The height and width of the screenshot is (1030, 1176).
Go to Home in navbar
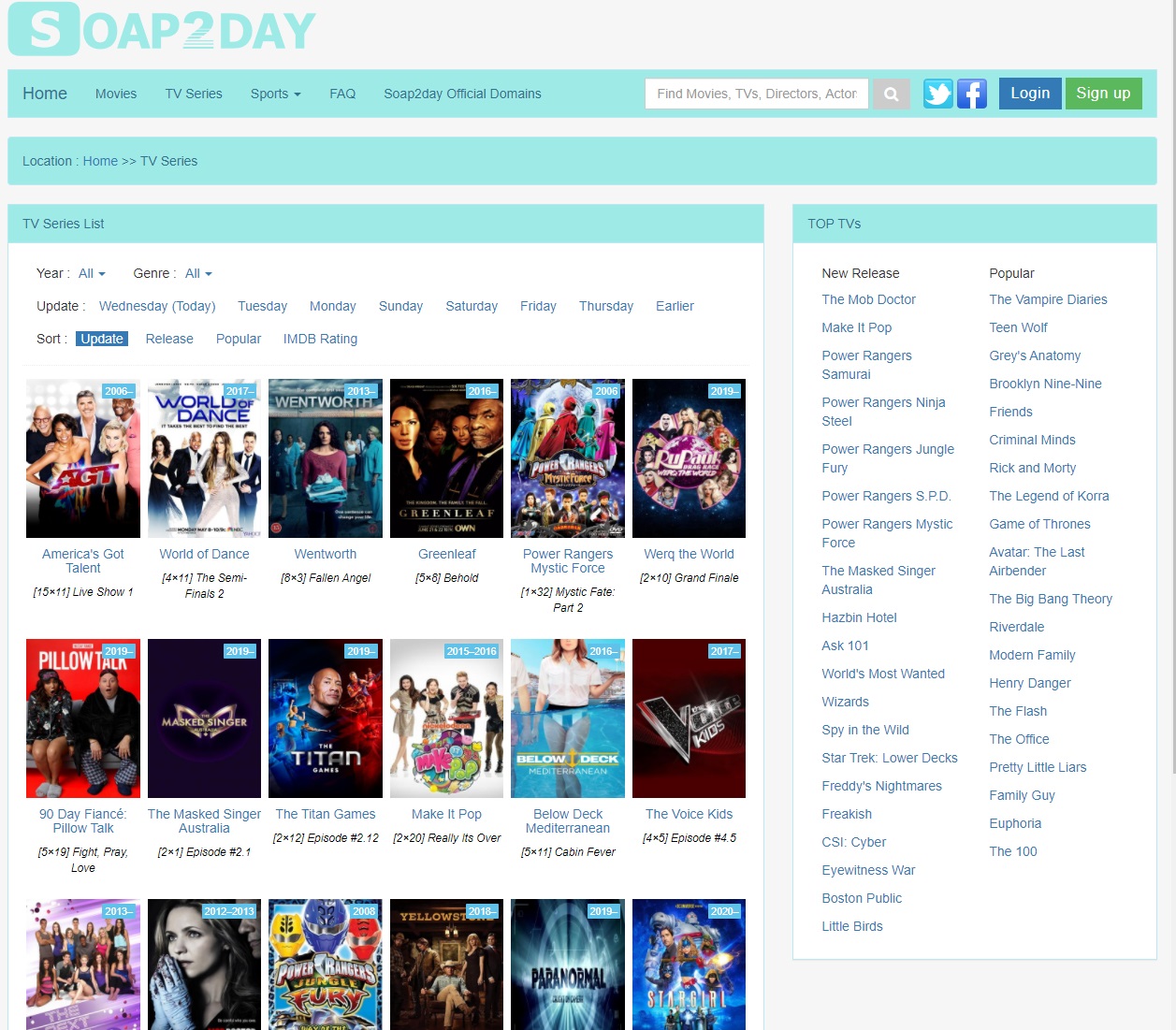click(45, 94)
